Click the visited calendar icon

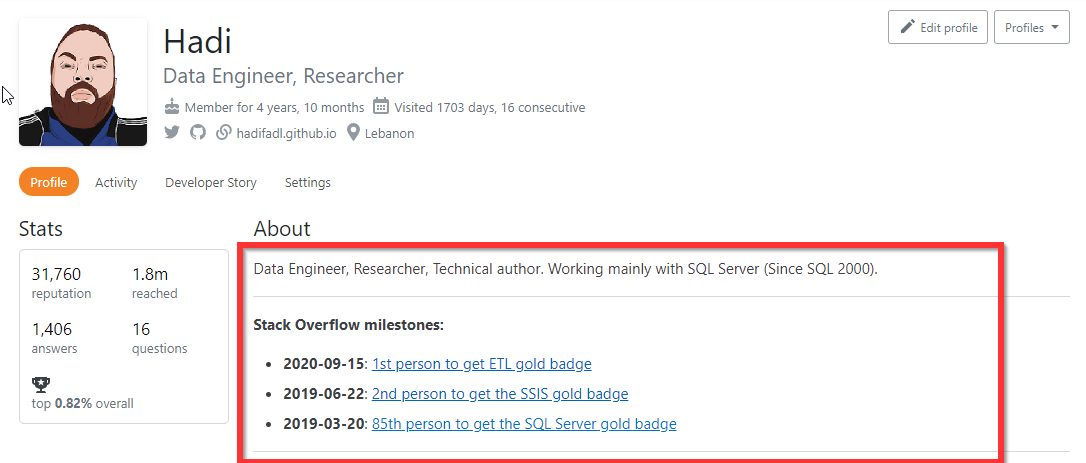tap(381, 107)
